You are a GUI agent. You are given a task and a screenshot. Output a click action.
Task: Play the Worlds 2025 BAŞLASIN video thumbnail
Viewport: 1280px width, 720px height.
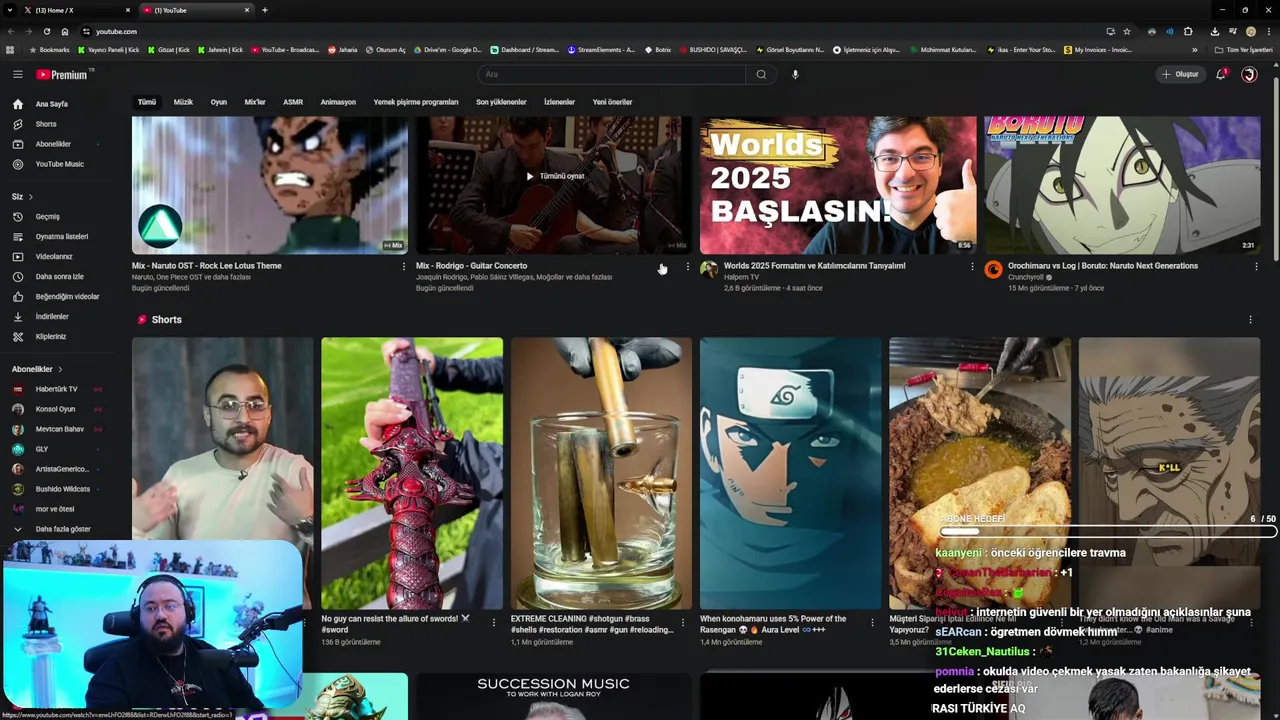pyautogui.click(x=838, y=185)
